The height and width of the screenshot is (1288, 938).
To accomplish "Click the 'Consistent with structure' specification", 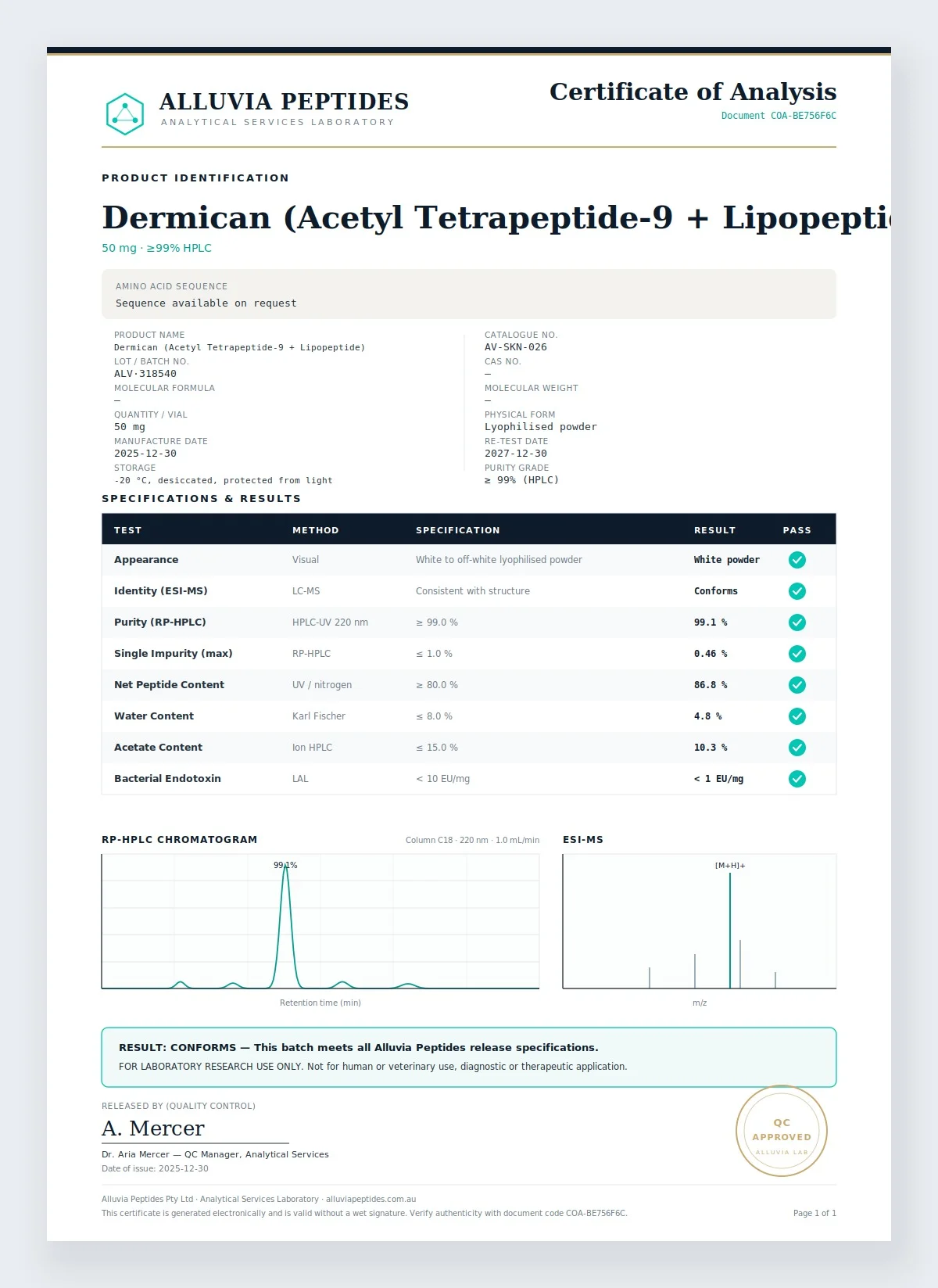I will [x=473, y=591].
